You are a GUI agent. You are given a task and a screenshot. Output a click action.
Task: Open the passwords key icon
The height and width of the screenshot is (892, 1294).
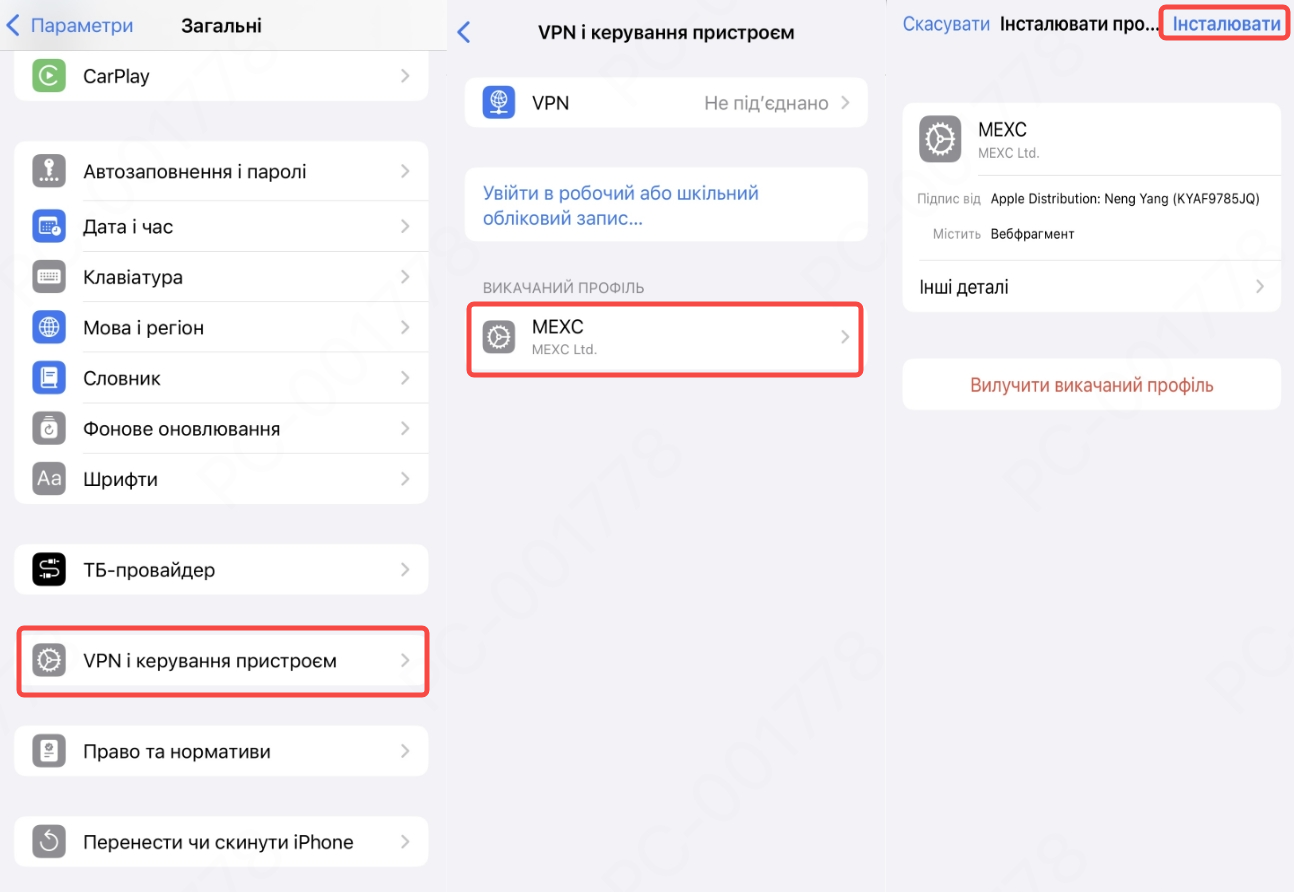click(49, 171)
